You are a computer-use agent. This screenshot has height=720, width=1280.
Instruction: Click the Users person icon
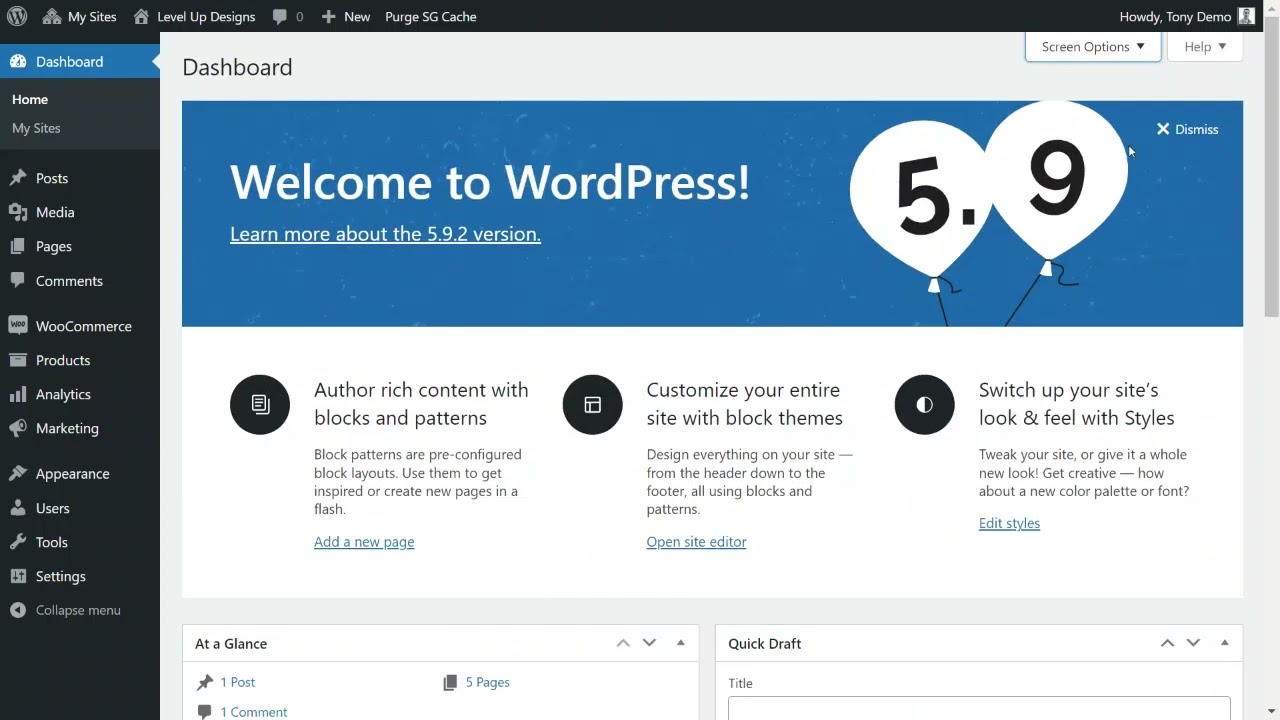click(x=18, y=508)
